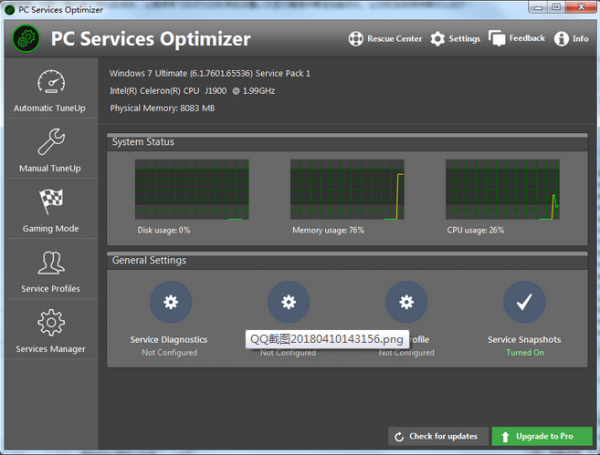This screenshot has width=600, height=455.
Task: Activate Gaming Mode checkered flag icon
Action: point(51,201)
